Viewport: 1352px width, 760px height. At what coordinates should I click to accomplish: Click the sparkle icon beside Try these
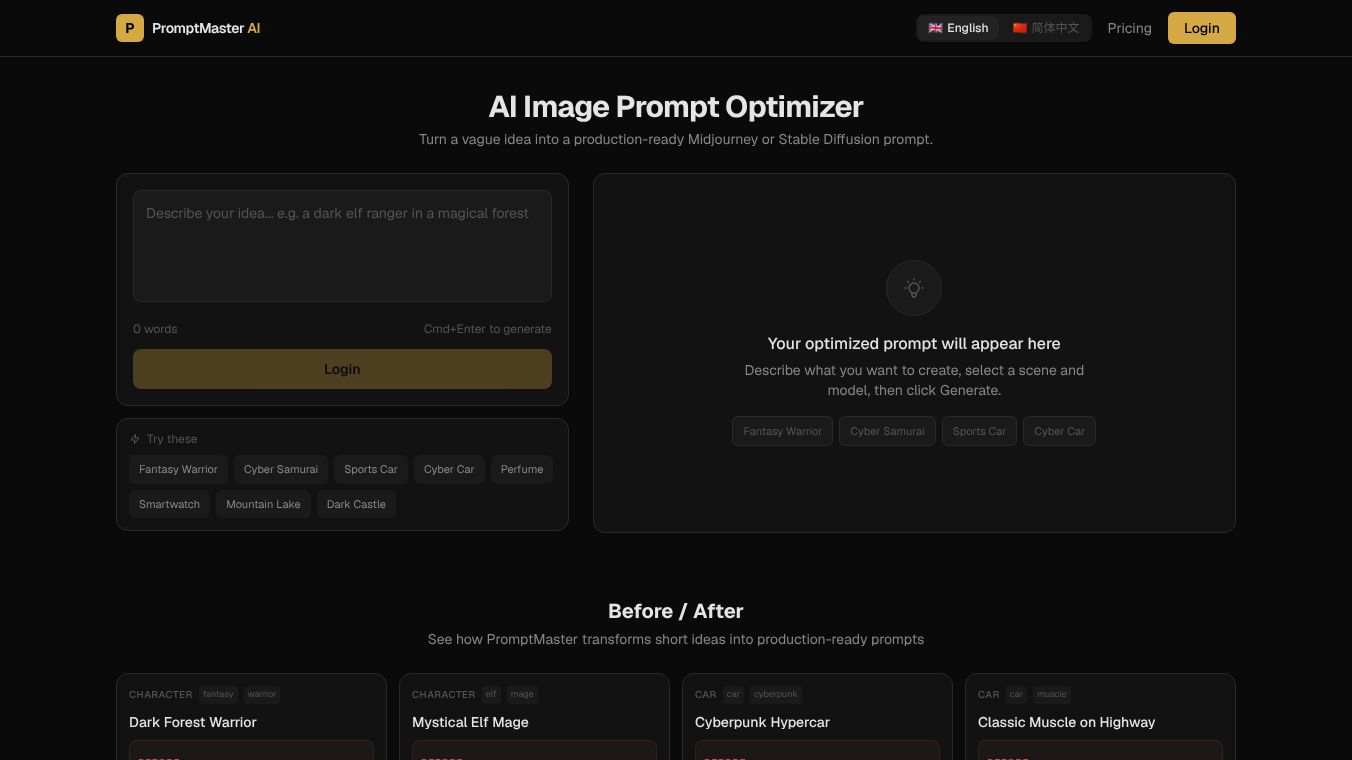(x=135, y=439)
